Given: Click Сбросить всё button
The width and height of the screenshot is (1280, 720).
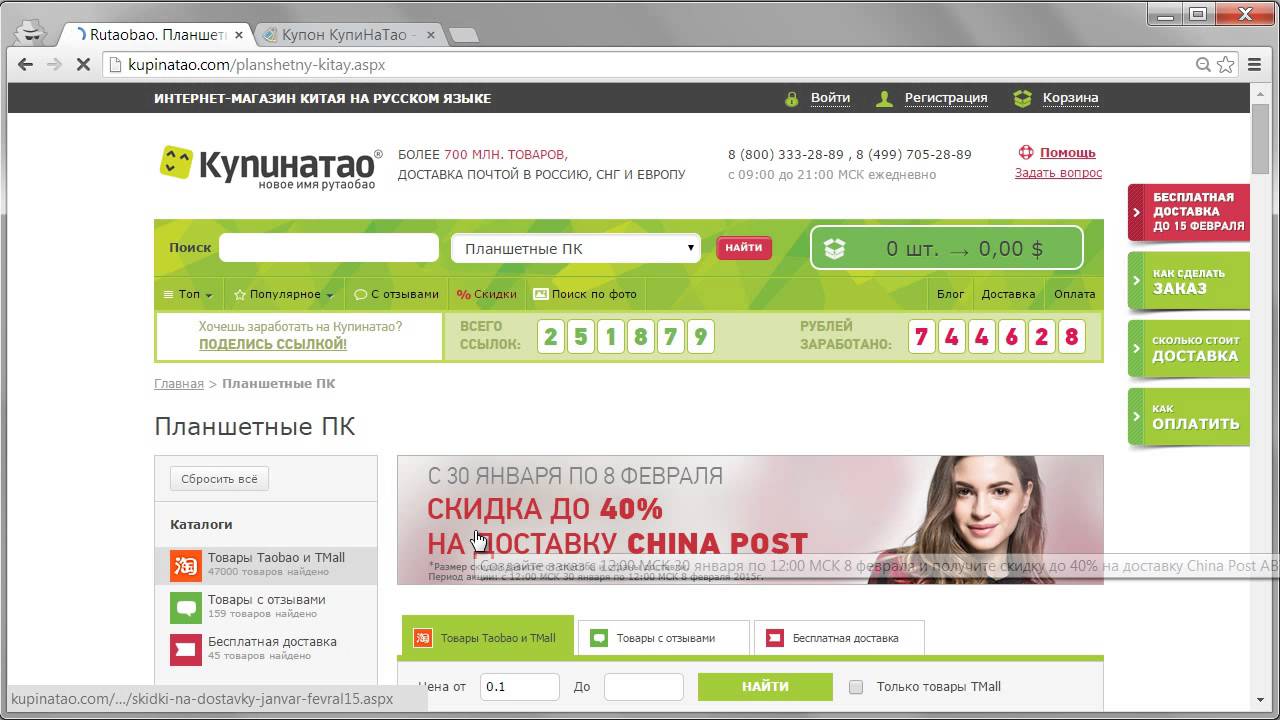Looking at the screenshot, I should click(x=219, y=479).
